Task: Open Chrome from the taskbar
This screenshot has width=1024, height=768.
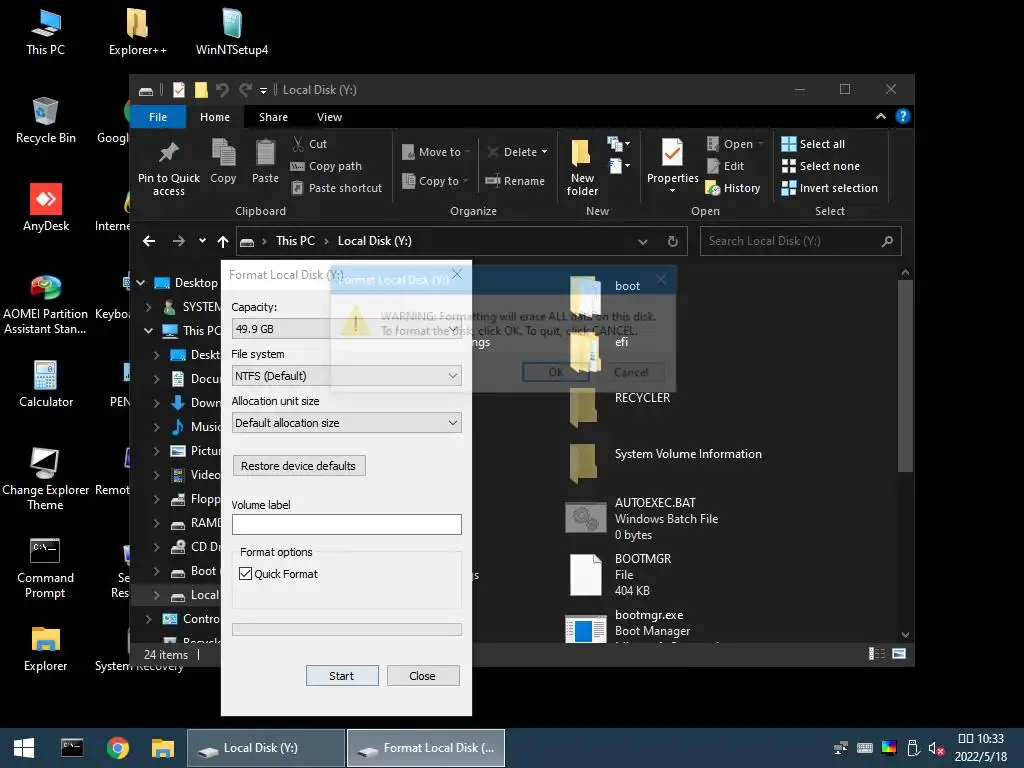Action: pyautogui.click(x=118, y=748)
